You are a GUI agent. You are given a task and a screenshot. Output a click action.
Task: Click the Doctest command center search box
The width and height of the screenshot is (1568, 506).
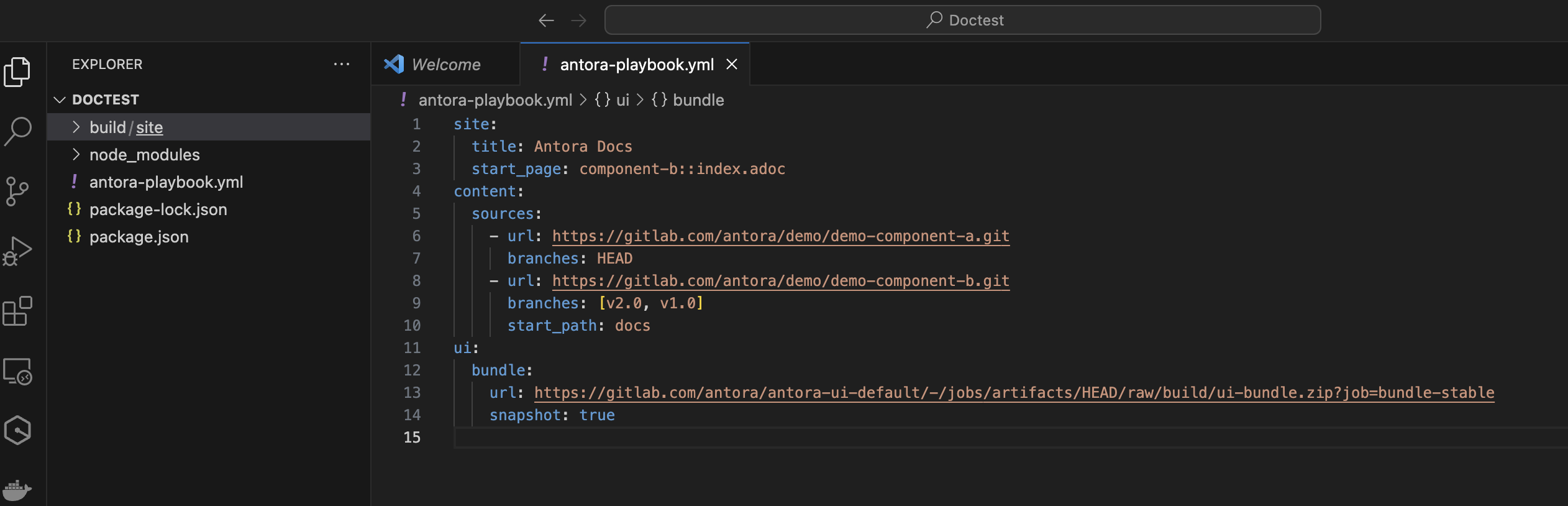pyautogui.click(x=963, y=20)
